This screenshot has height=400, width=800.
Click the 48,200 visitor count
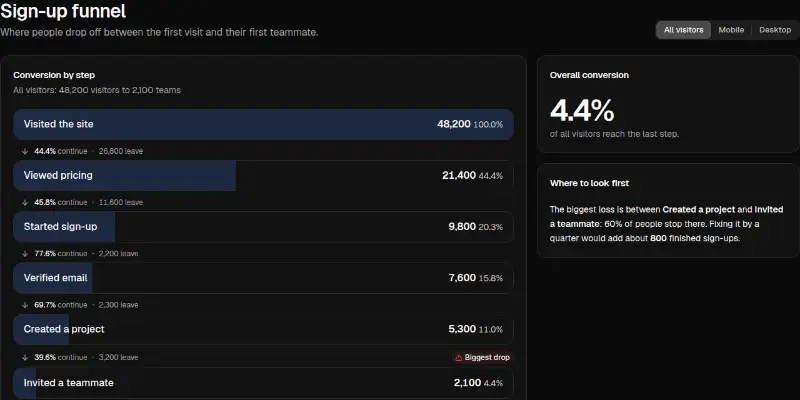454,124
